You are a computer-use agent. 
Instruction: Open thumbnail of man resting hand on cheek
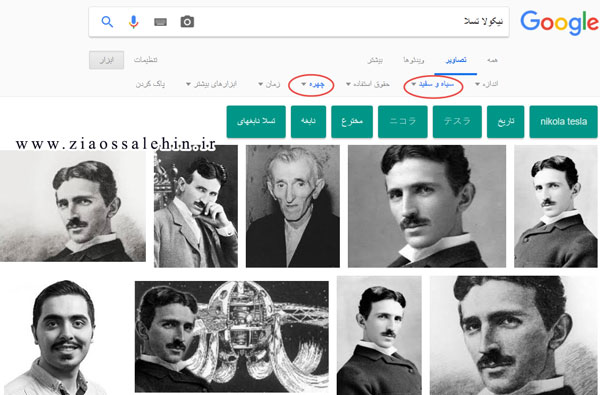pyautogui.click(x=196, y=206)
